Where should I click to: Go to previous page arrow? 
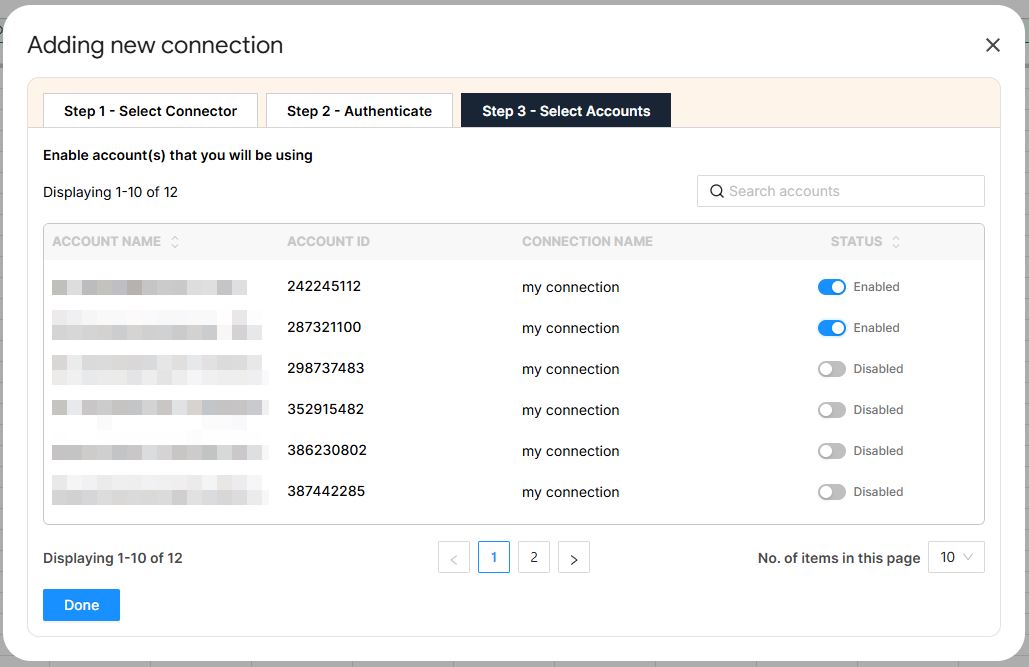pos(453,557)
